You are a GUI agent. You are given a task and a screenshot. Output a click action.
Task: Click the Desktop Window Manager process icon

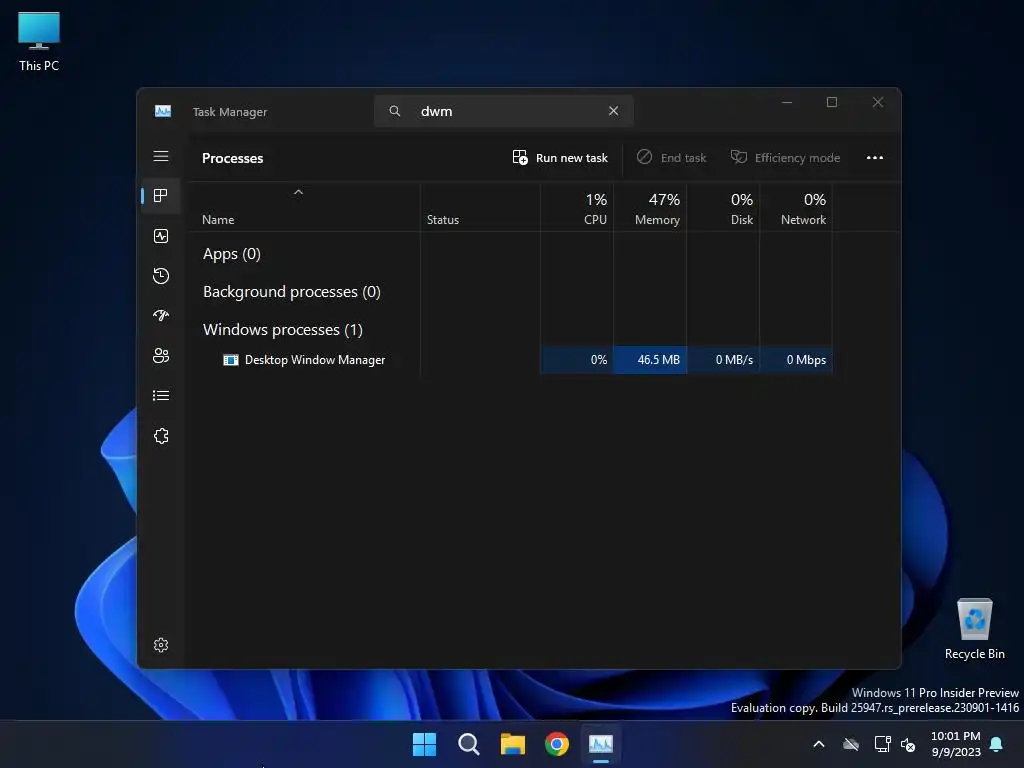pos(231,360)
